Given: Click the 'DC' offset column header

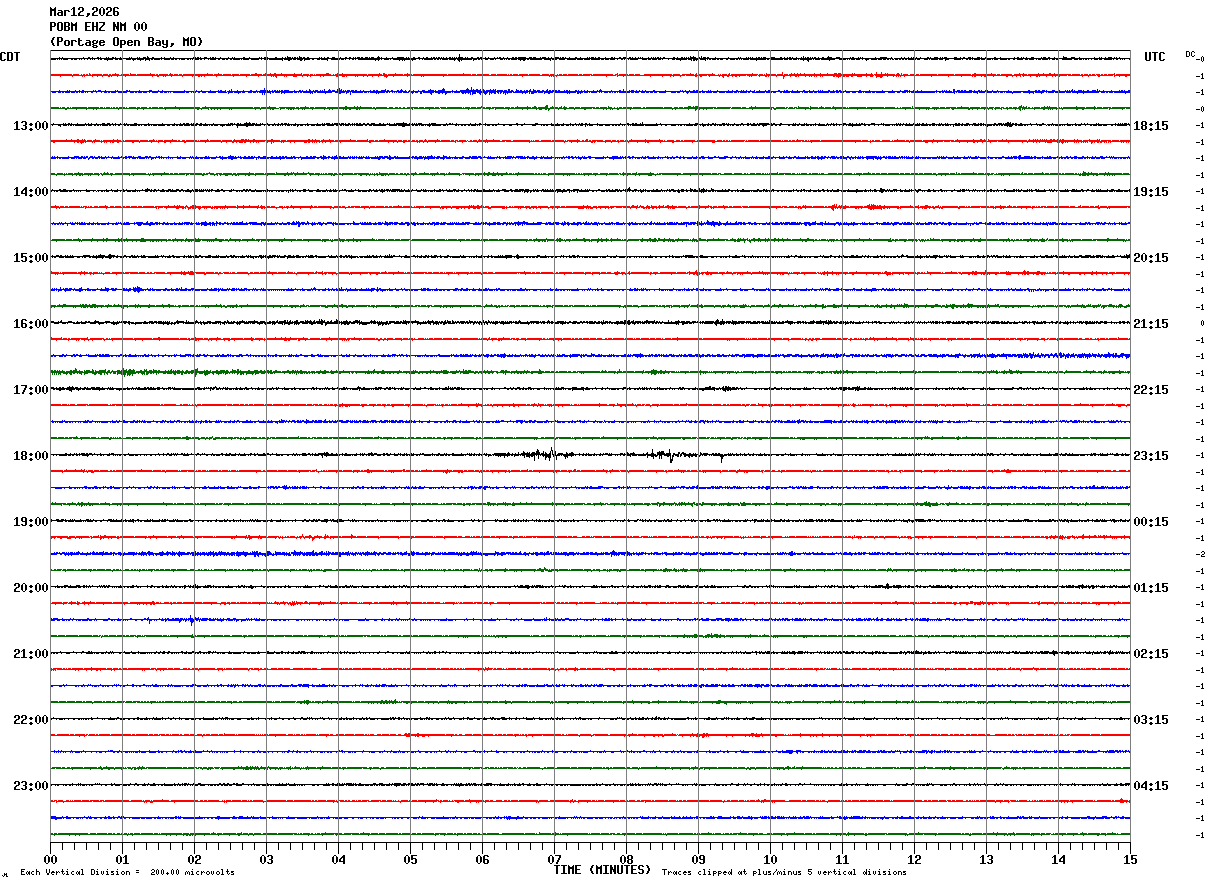Looking at the screenshot, I should click(x=1190, y=54).
